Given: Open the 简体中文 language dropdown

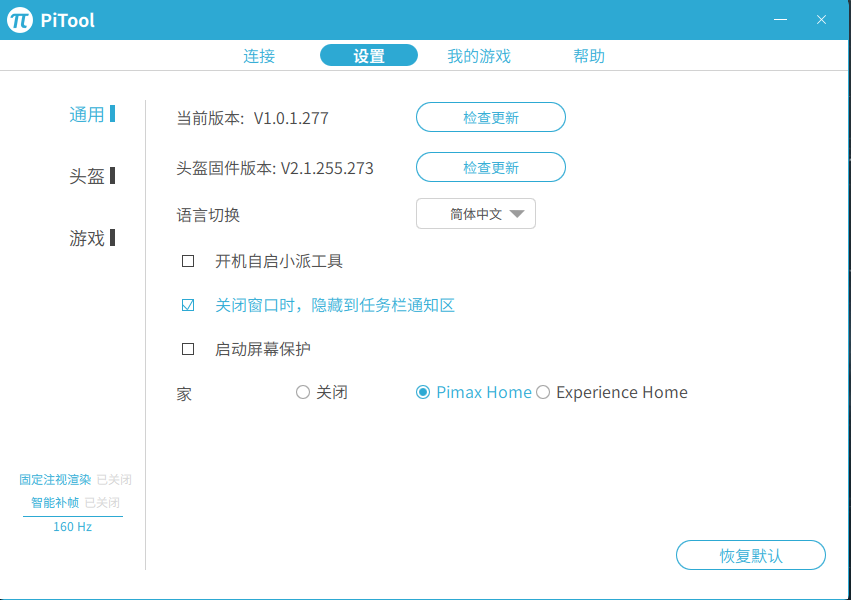Looking at the screenshot, I should pos(476,214).
